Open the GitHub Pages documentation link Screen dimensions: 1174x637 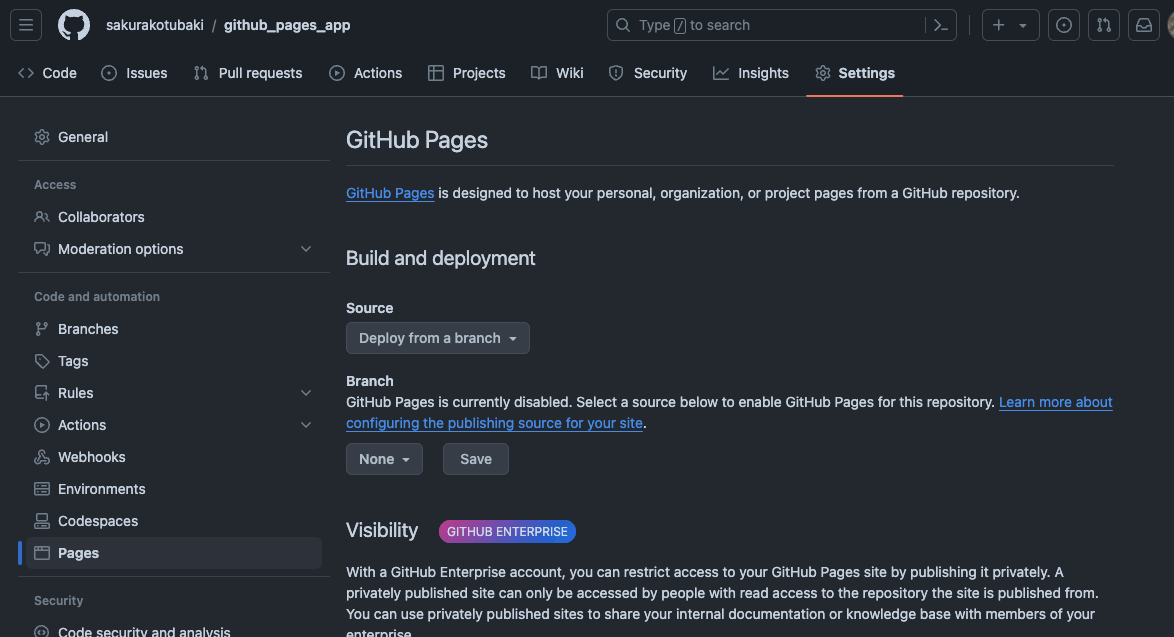pyautogui.click(x=390, y=193)
